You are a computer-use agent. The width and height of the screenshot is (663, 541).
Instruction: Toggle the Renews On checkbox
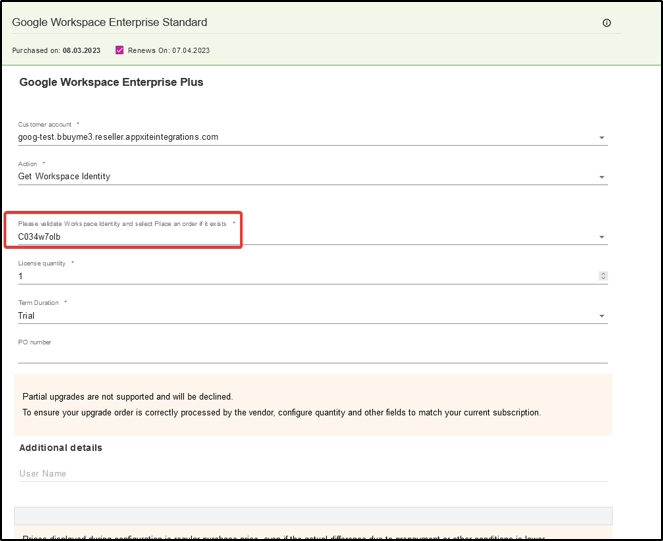coord(119,50)
